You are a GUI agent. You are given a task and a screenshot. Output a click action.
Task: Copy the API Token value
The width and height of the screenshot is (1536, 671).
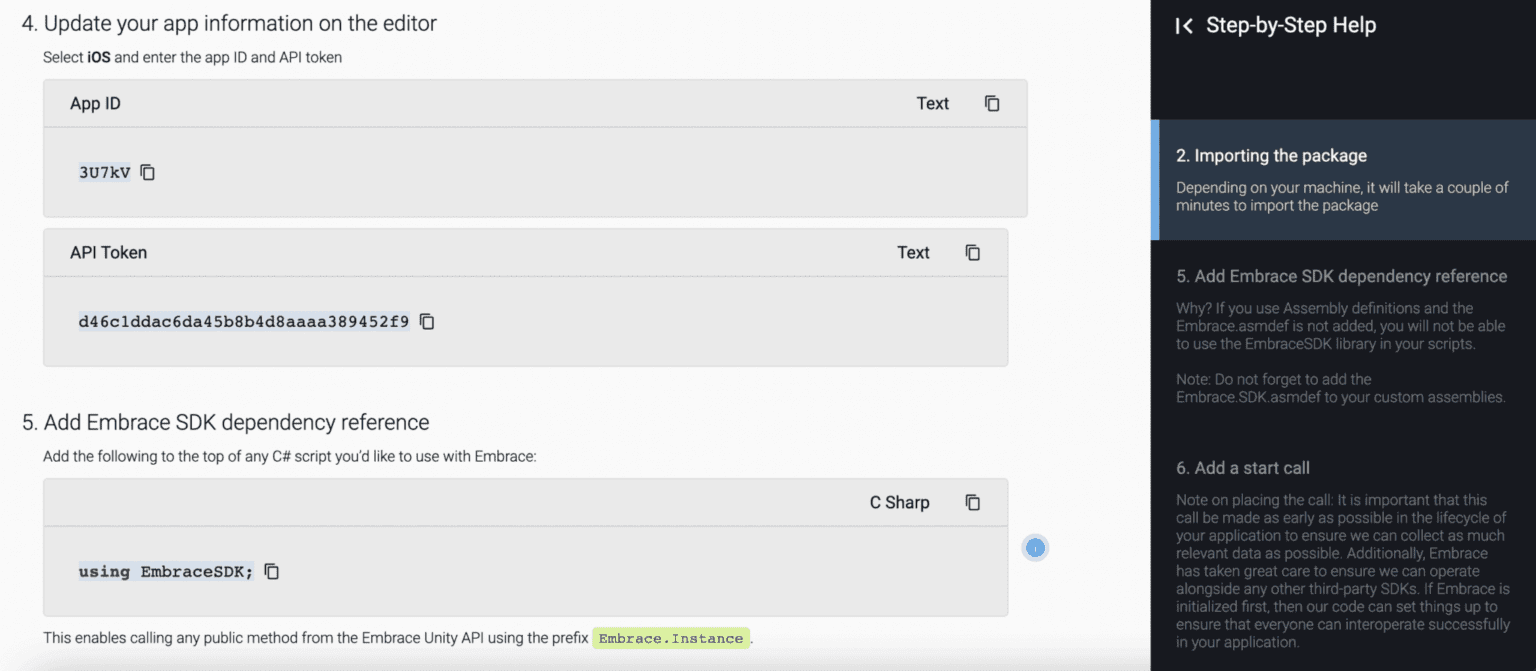coord(427,321)
